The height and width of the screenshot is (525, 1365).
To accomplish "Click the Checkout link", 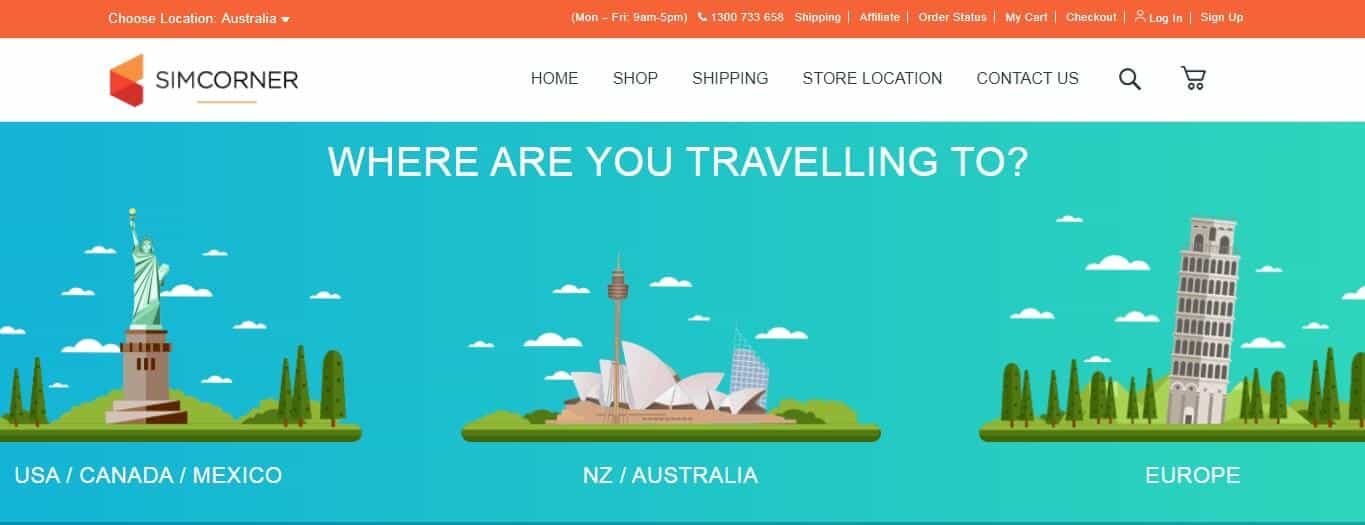I will click(x=1091, y=17).
